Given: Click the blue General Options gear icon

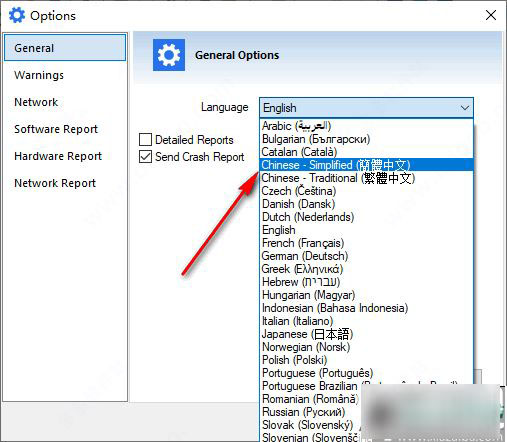Looking at the screenshot, I should 169,55.
